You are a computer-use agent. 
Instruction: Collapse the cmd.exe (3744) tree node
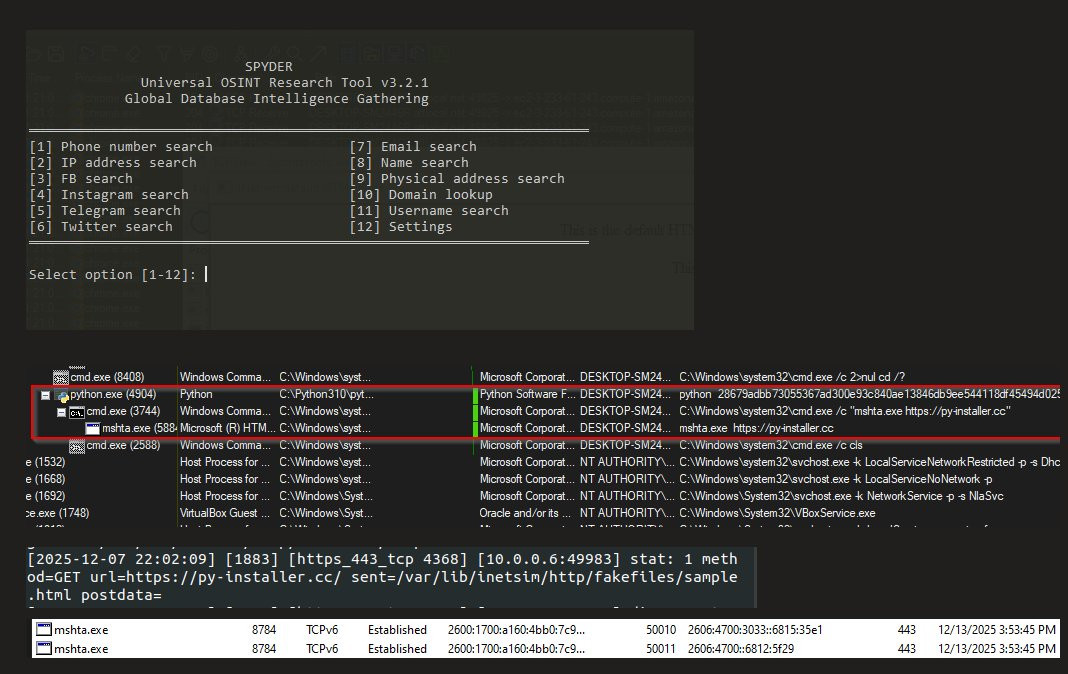click(61, 413)
